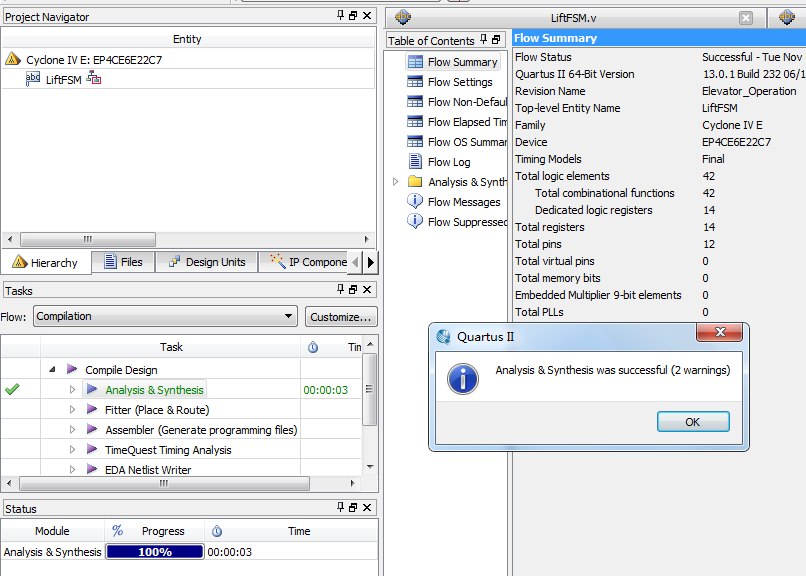Collapse the Compile Design task group
806x576 pixels.
click(x=52, y=369)
